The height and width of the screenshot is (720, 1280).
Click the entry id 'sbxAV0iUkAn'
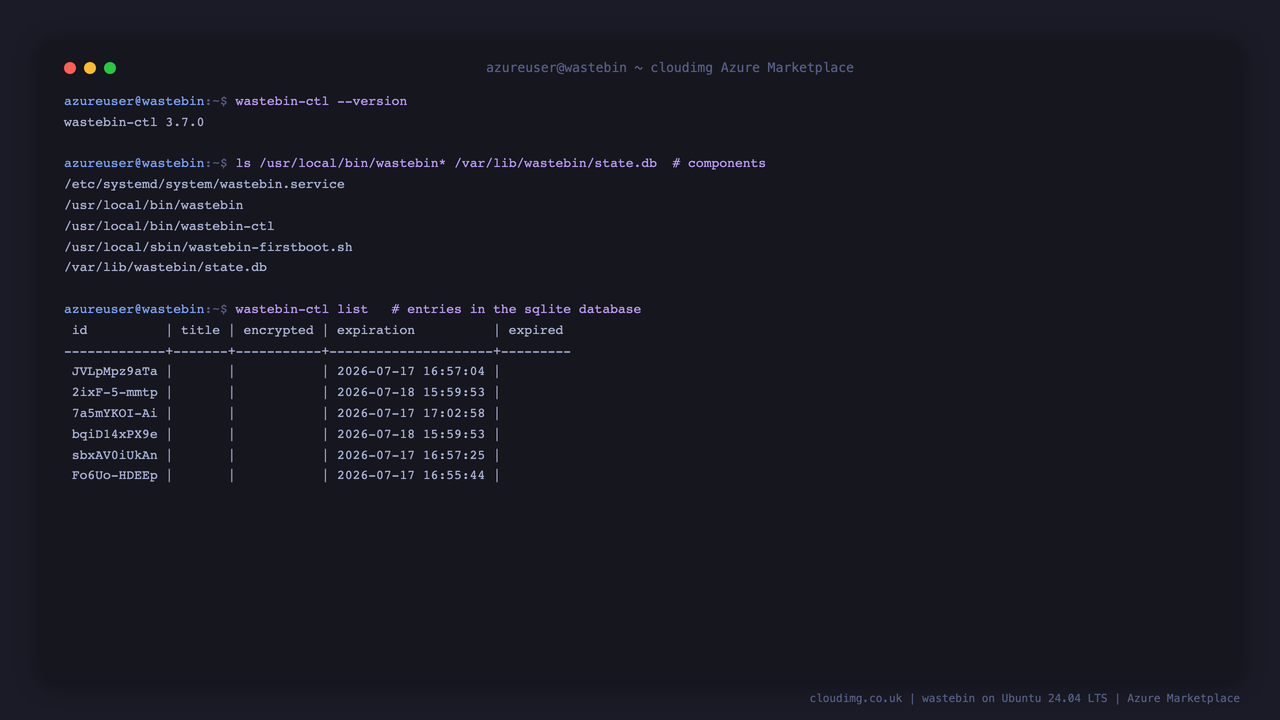point(114,455)
